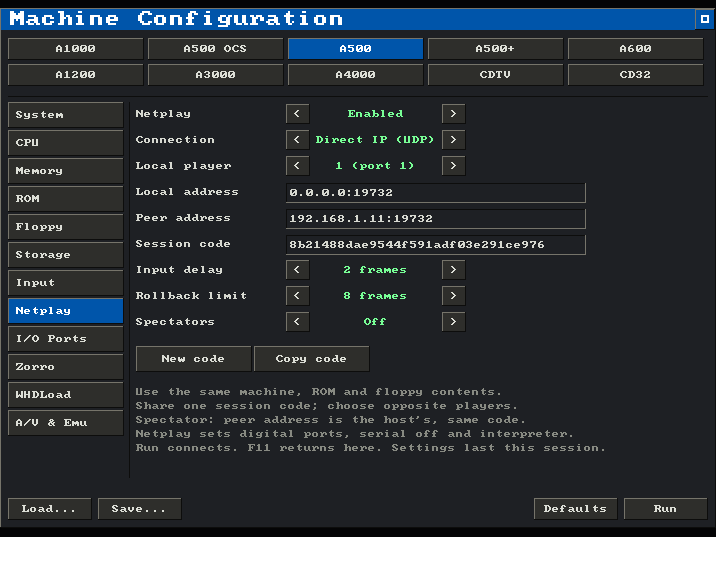Pick the A4000 machine preset

[355, 75]
